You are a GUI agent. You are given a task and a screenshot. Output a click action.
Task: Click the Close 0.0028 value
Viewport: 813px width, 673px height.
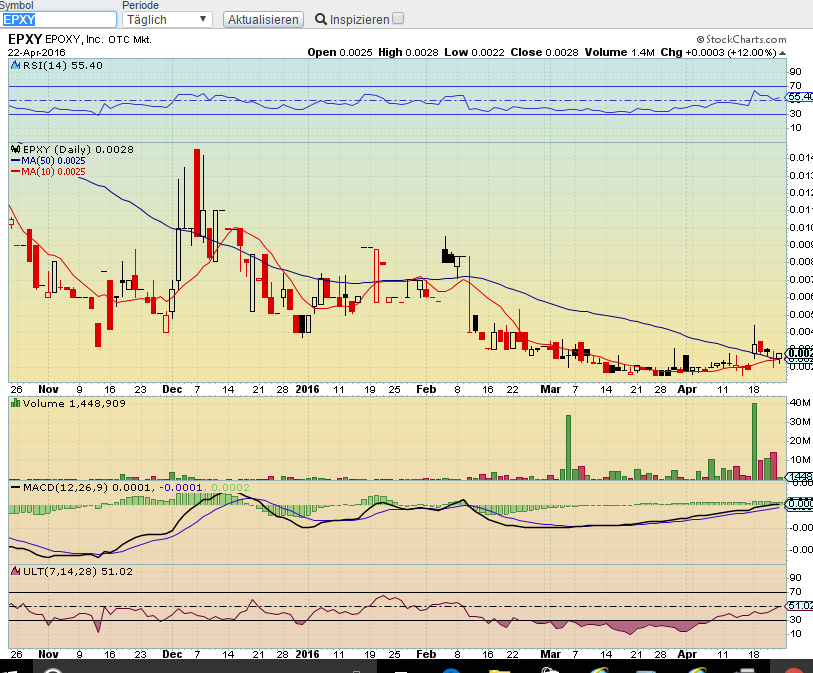click(x=544, y=52)
